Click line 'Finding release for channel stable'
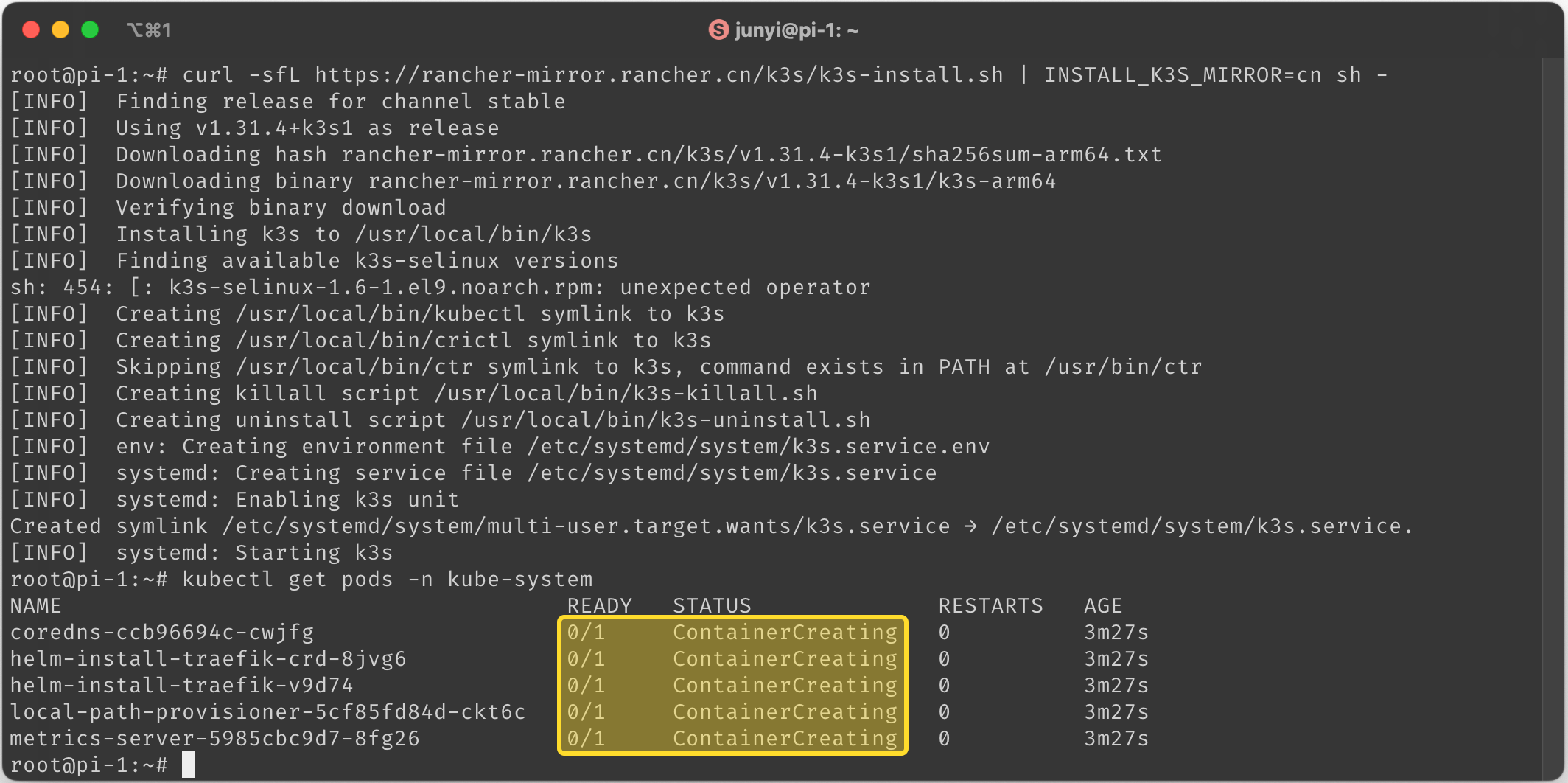Viewport: 1568px width, 783px height. 340,102
